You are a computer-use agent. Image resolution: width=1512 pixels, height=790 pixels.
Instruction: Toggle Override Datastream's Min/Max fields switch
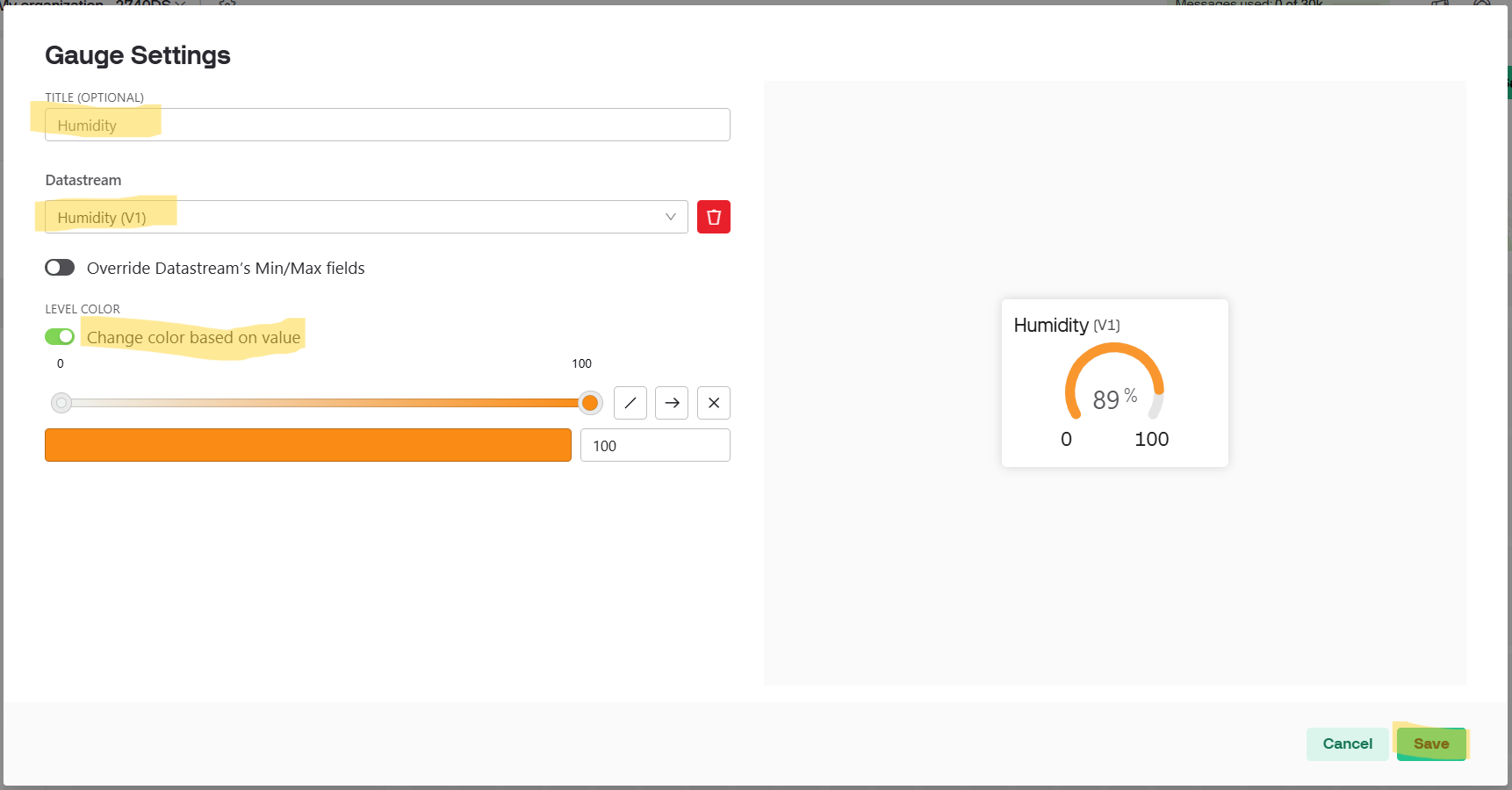tap(60, 268)
